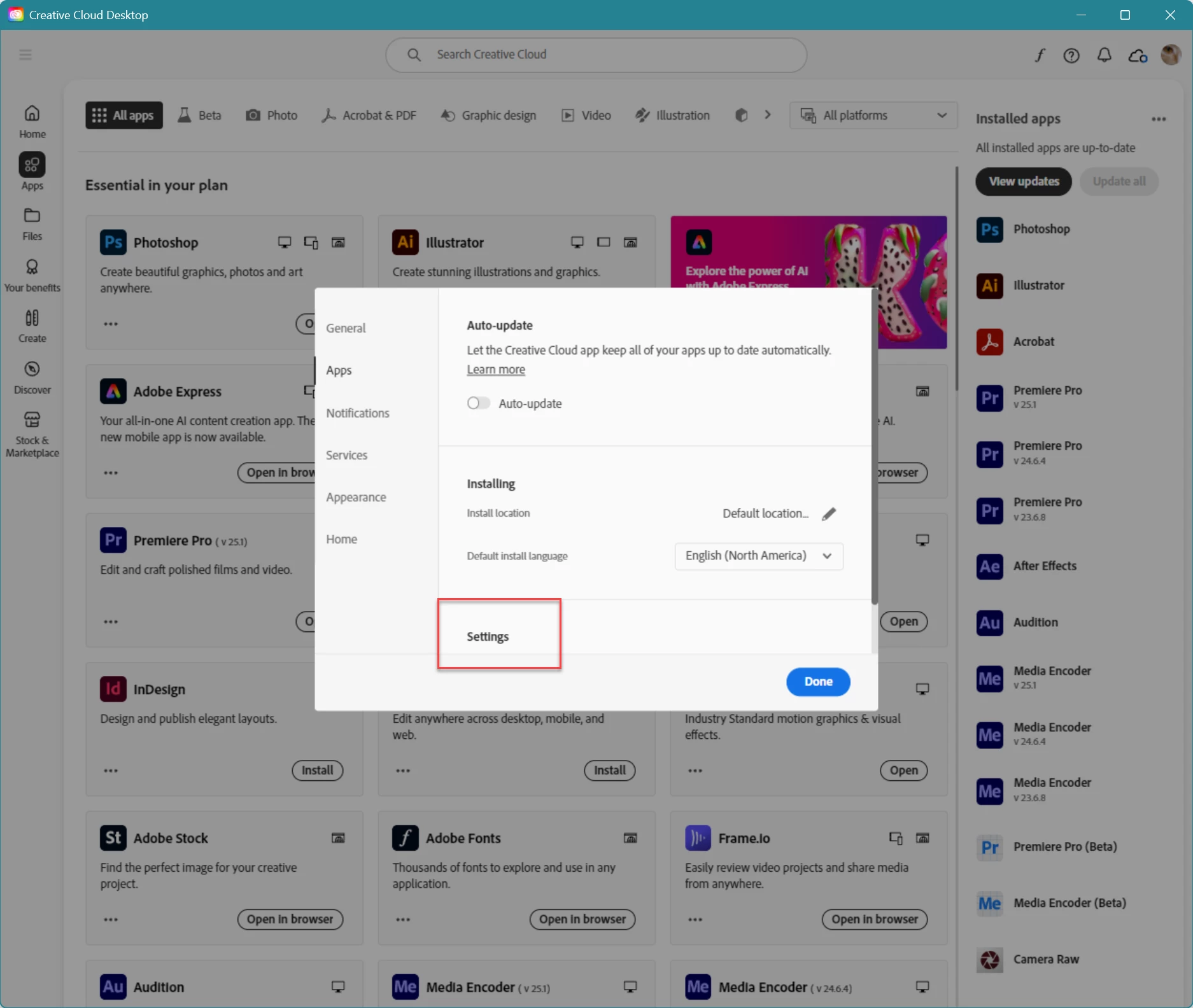The image size is (1193, 1008).
Task: Open the Adobe Fonts icon in header
Action: [1040, 55]
